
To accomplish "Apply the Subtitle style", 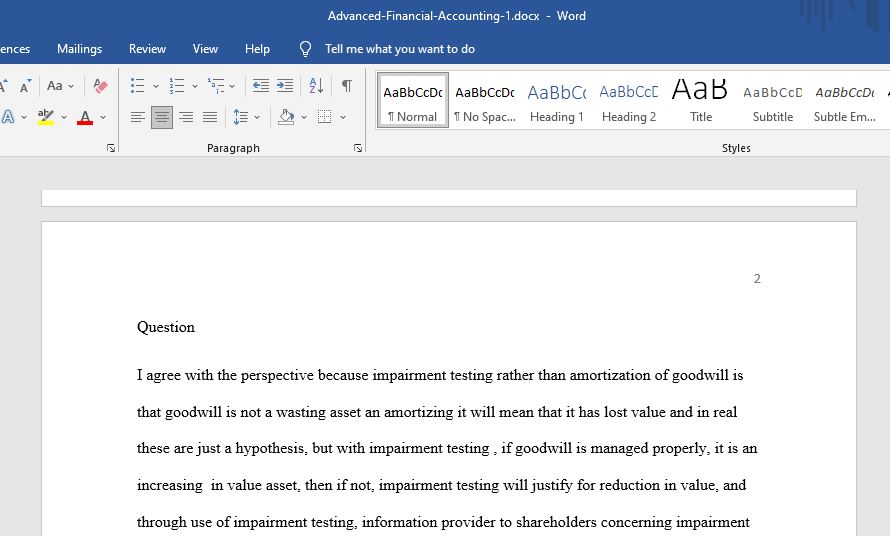I will coord(773,100).
